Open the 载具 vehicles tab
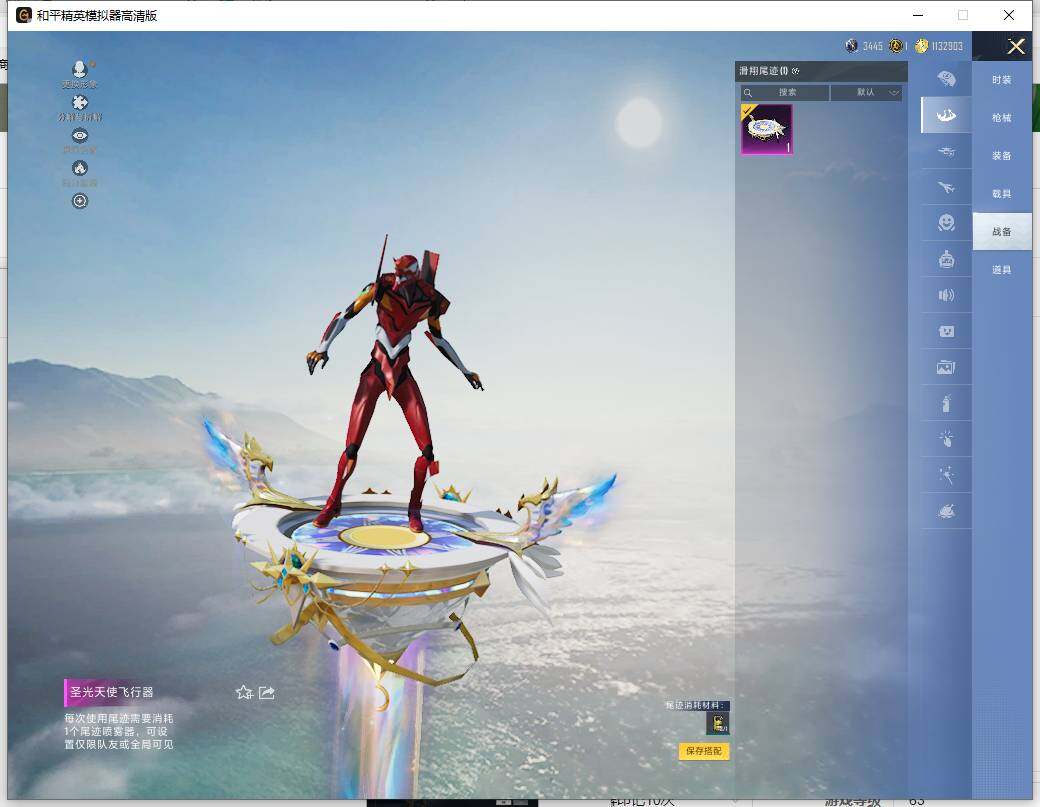The height and width of the screenshot is (807, 1040). click(1001, 194)
